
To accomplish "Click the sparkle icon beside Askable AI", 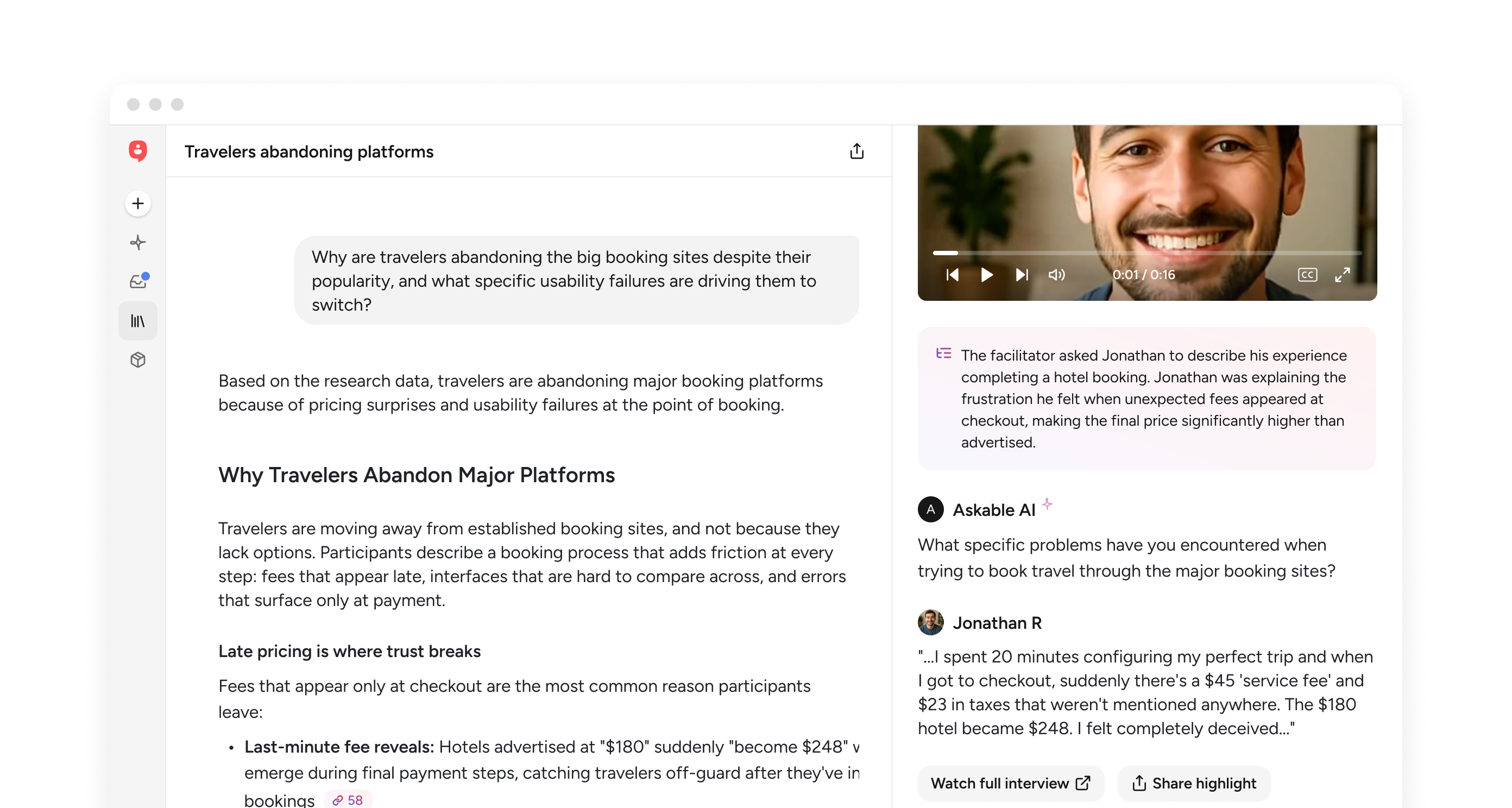I will [x=1047, y=503].
